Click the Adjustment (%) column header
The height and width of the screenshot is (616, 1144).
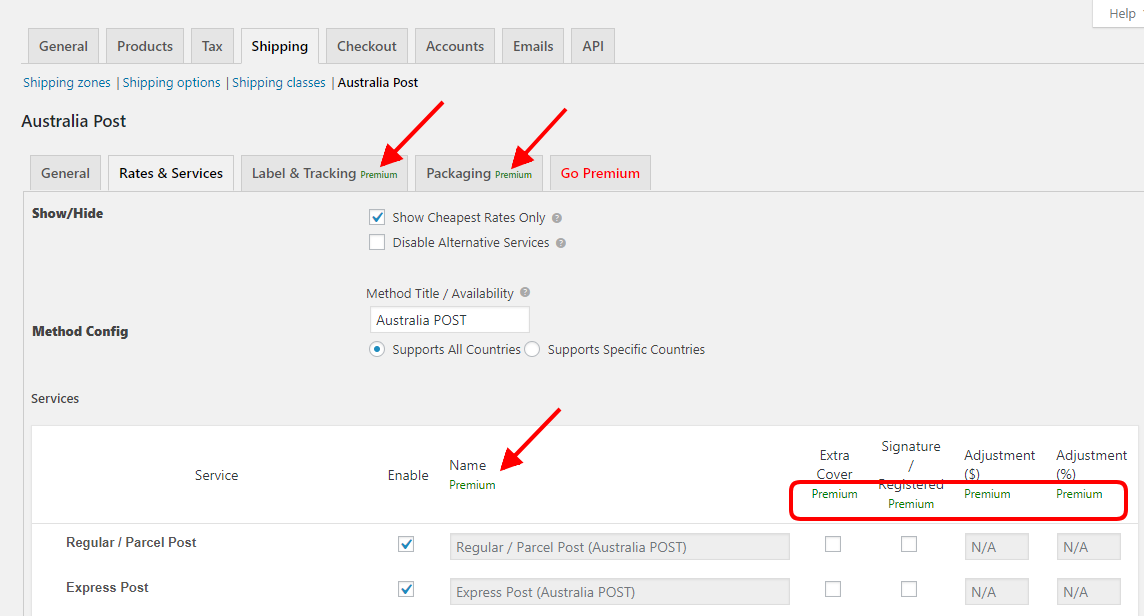click(x=1091, y=464)
